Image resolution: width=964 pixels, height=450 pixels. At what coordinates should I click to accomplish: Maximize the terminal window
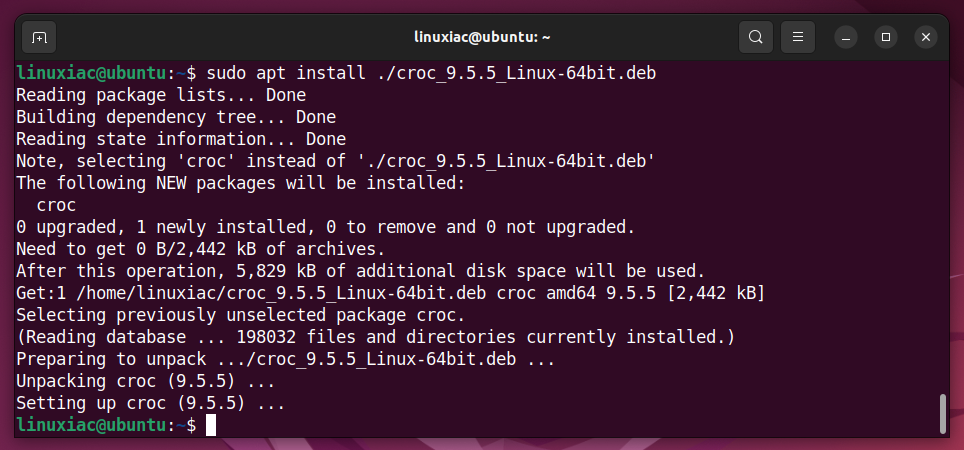tap(886, 38)
